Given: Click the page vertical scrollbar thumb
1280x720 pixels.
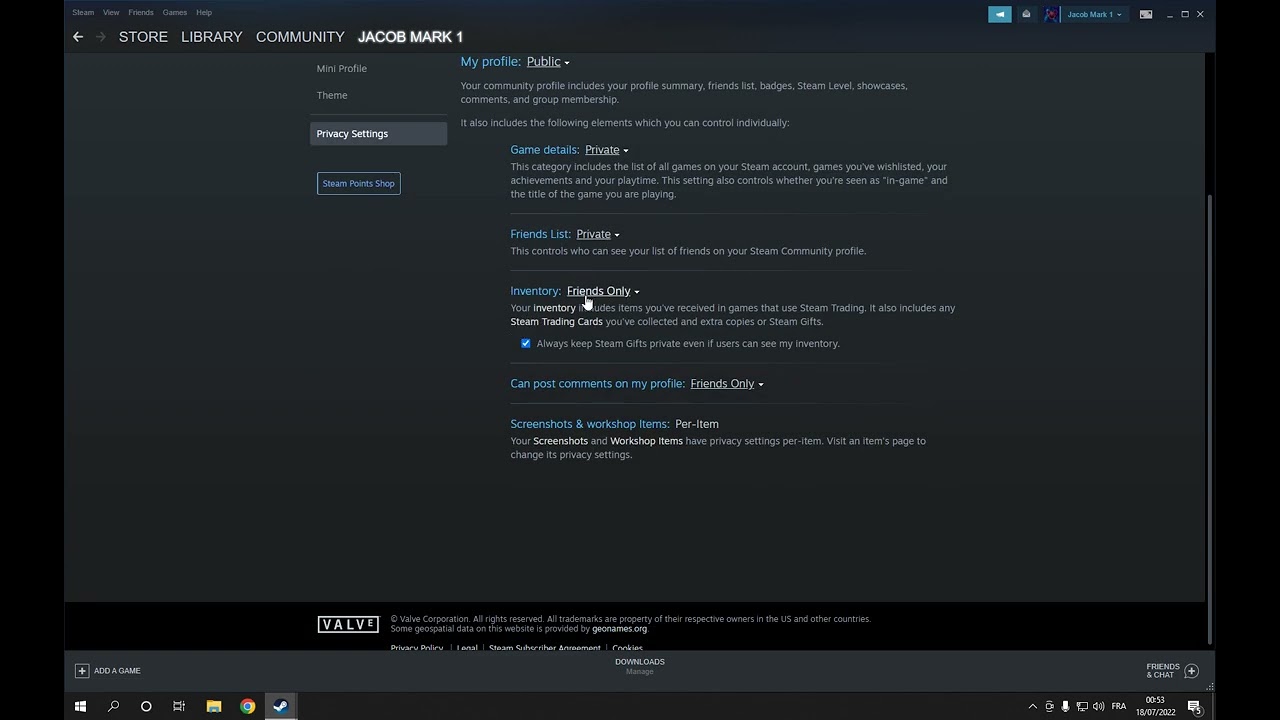Looking at the screenshot, I should point(1210,420).
